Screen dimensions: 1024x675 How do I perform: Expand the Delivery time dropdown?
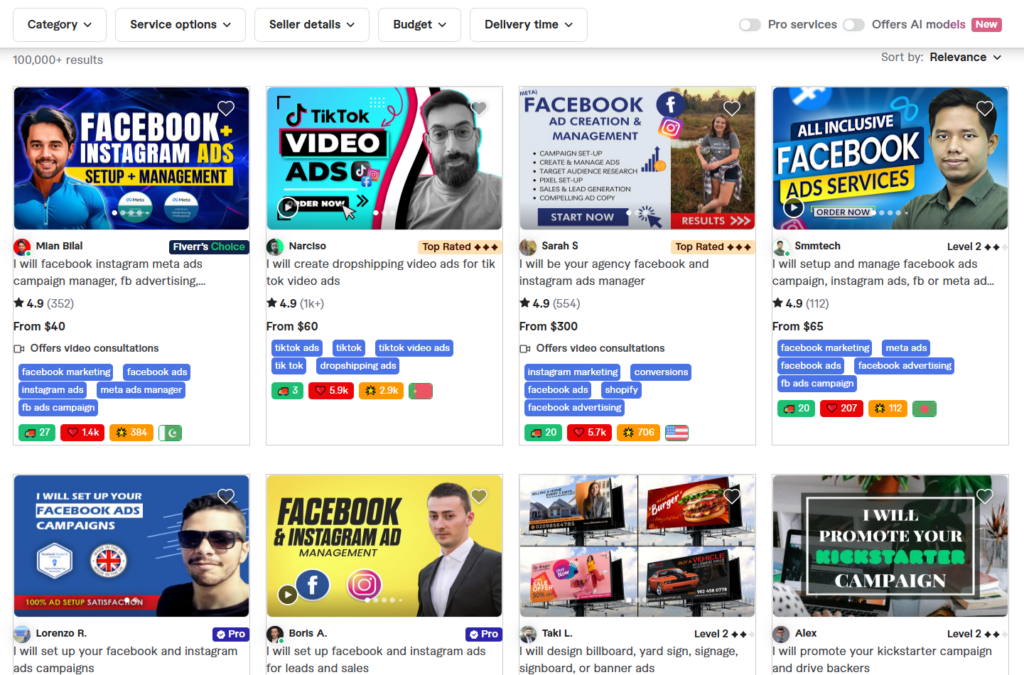[x=528, y=25]
